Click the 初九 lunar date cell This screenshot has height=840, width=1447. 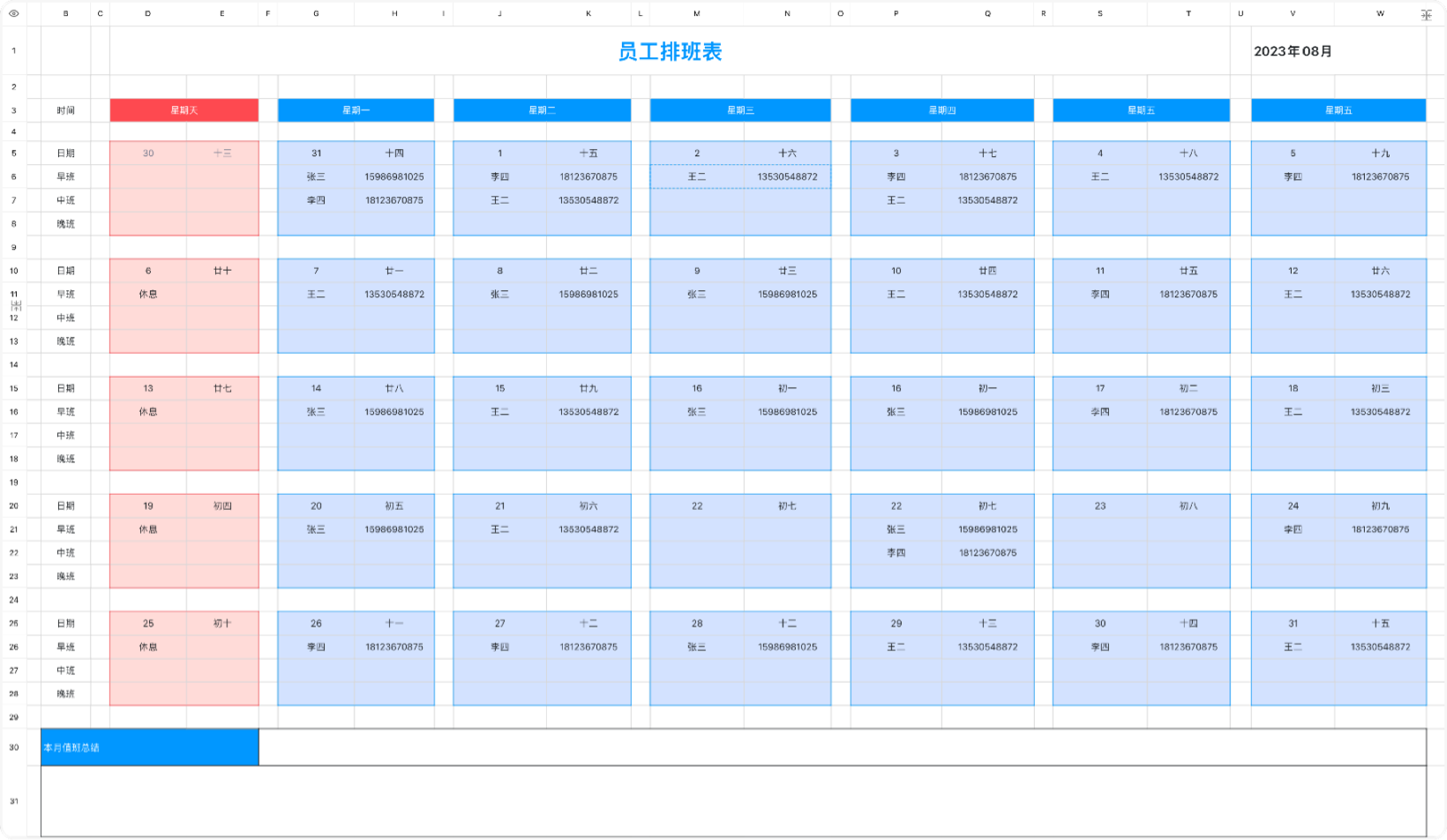point(1380,506)
